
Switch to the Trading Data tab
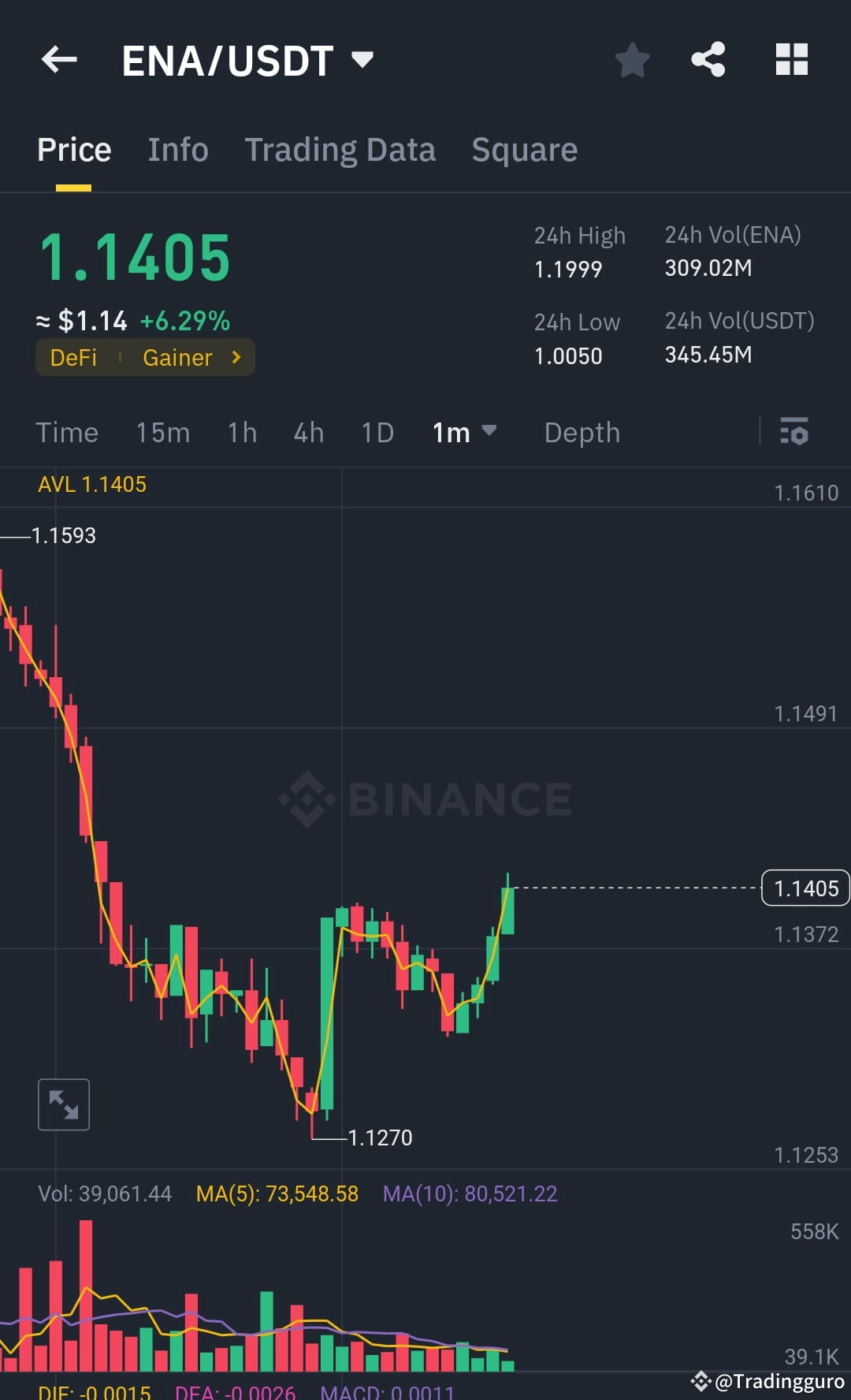[x=340, y=149]
